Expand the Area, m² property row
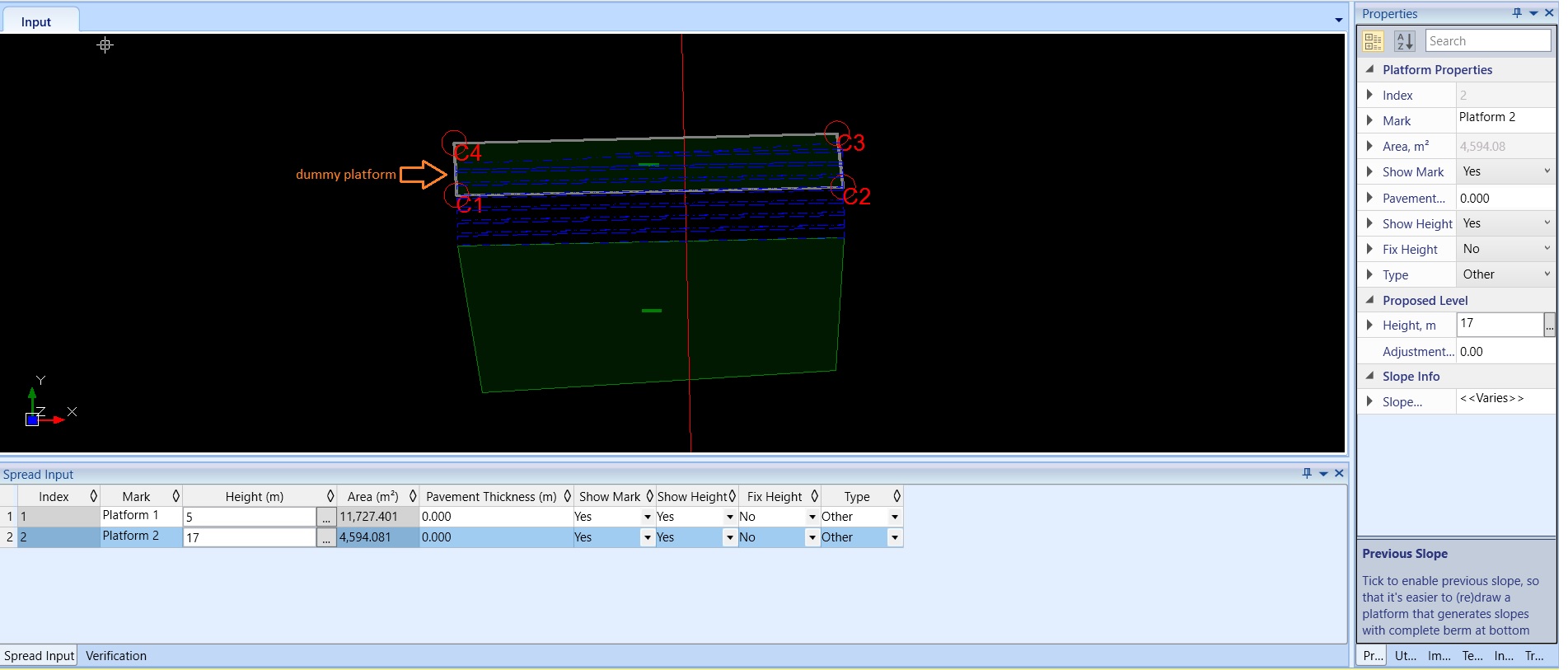1568x670 pixels. pyautogui.click(x=1369, y=146)
